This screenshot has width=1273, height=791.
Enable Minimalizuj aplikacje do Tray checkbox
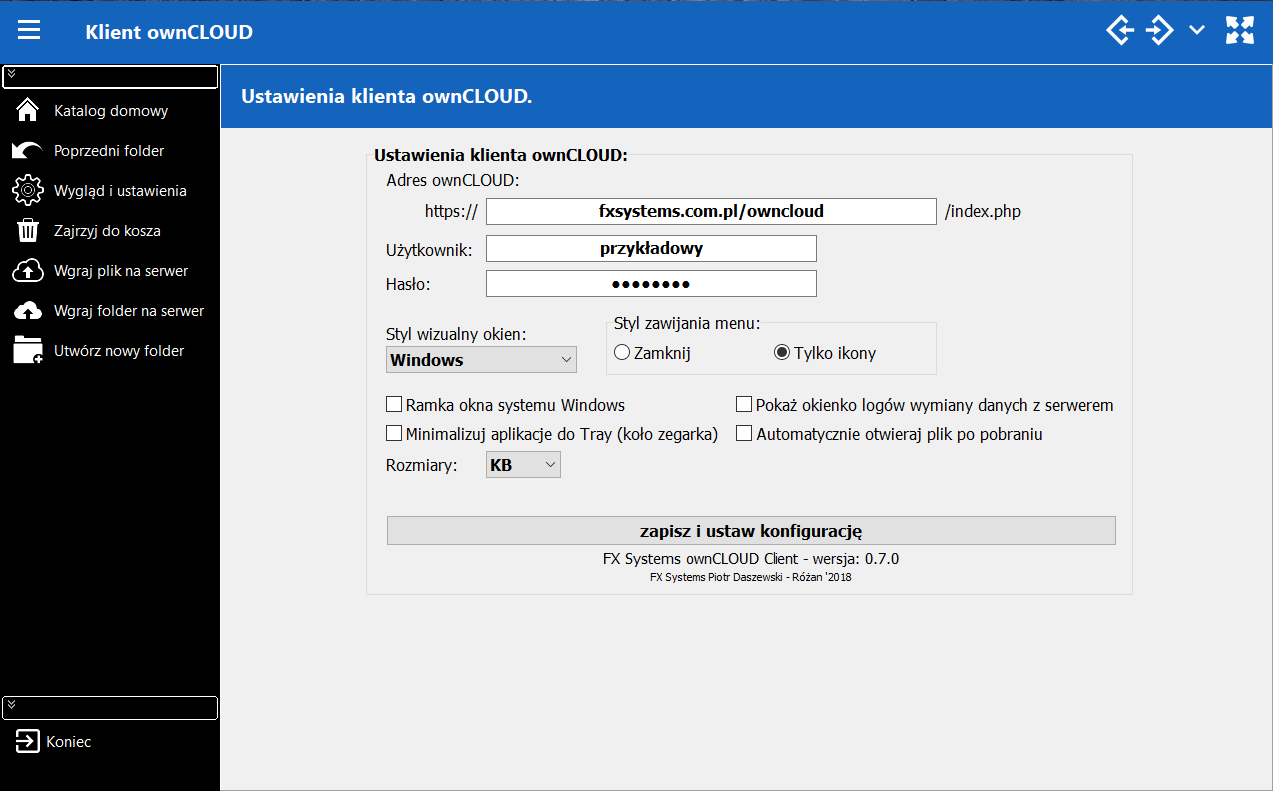[394, 434]
